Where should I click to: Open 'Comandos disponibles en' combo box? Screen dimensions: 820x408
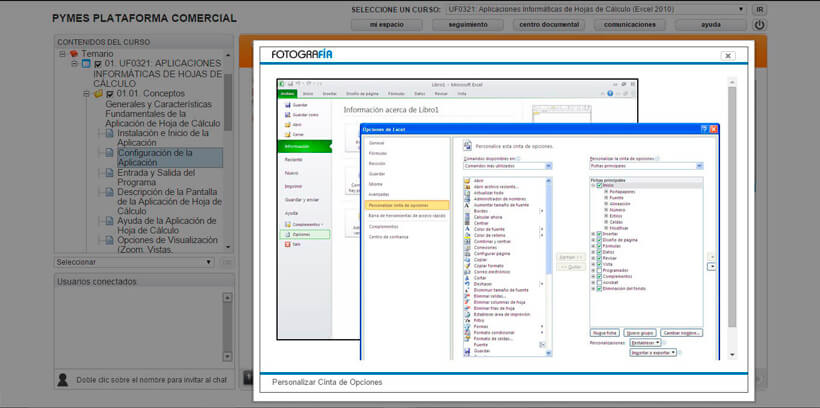[507, 166]
